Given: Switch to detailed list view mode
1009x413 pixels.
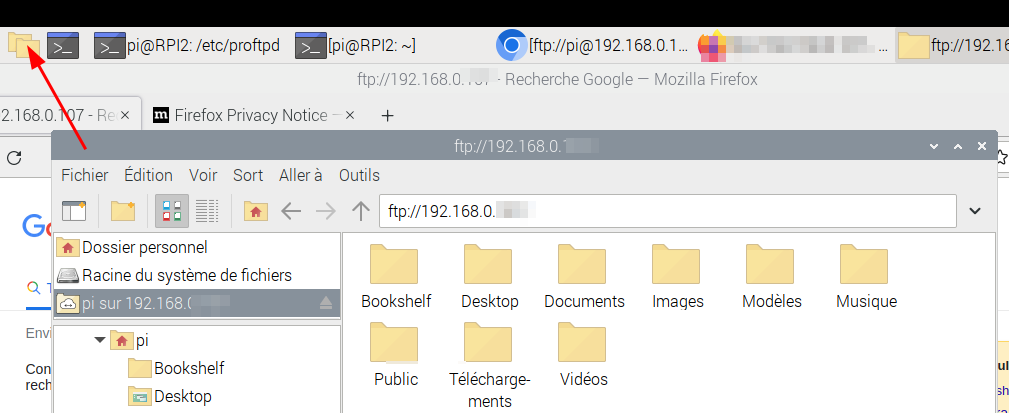Looking at the screenshot, I should [x=207, y=211].
